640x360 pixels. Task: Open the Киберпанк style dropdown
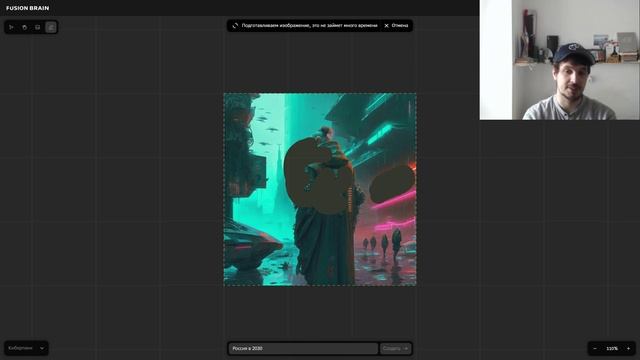click(26, 348)
